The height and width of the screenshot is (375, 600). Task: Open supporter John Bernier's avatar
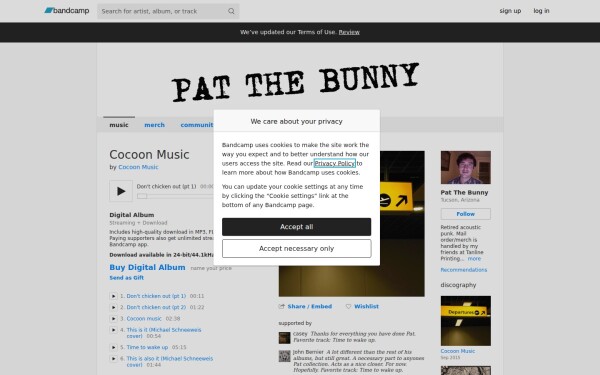click(x=284, y=356)
